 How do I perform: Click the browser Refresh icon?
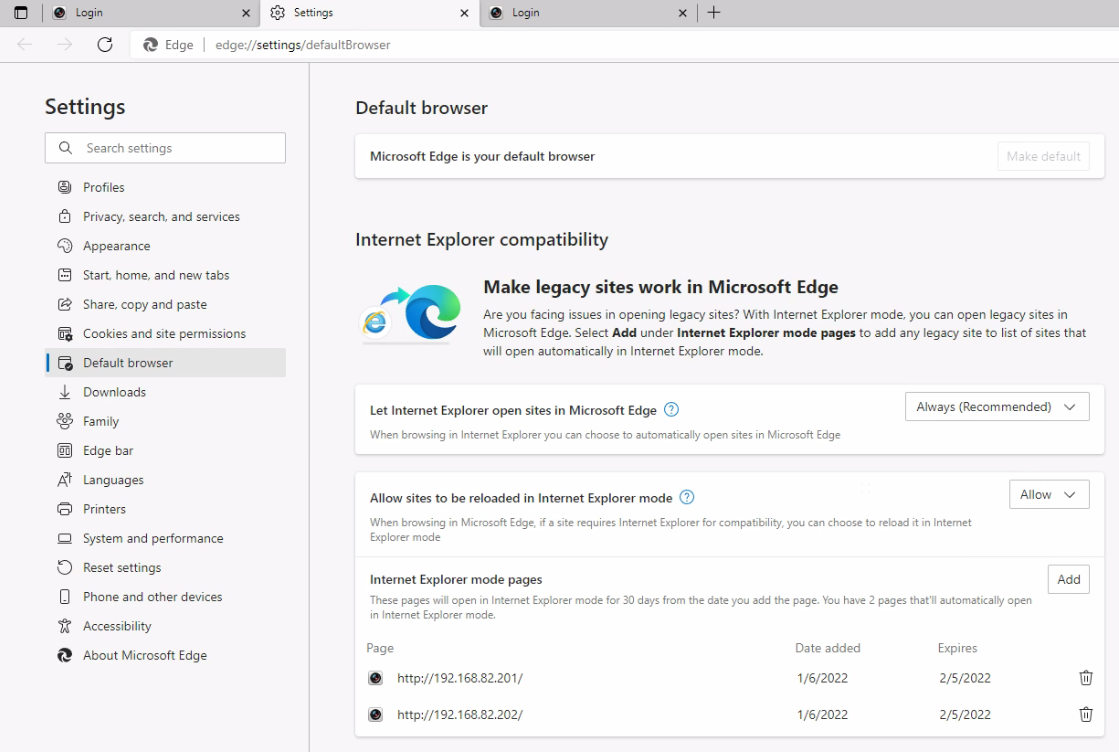105,44
